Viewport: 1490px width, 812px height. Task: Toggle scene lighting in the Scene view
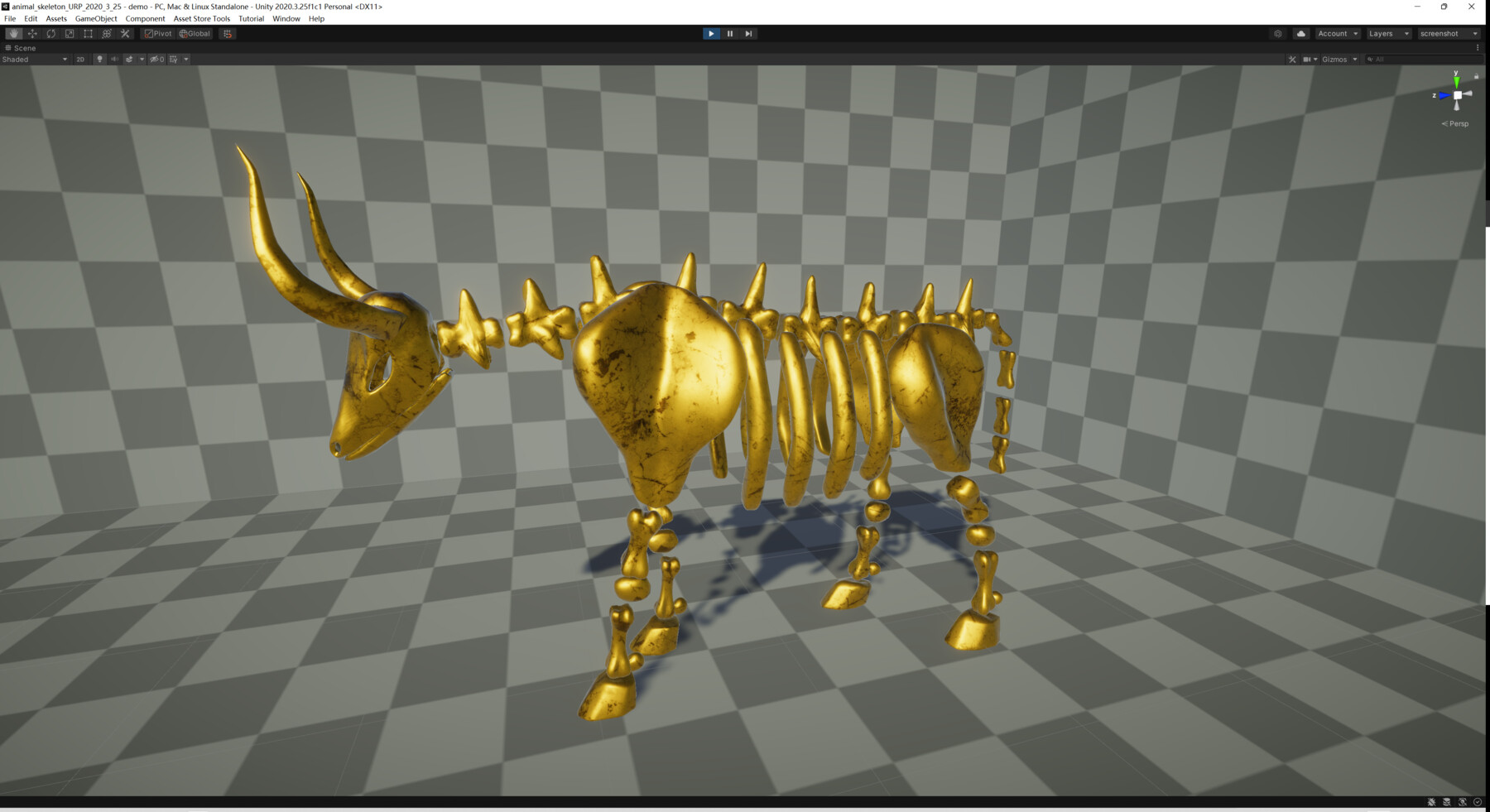[x=99, y=59]
